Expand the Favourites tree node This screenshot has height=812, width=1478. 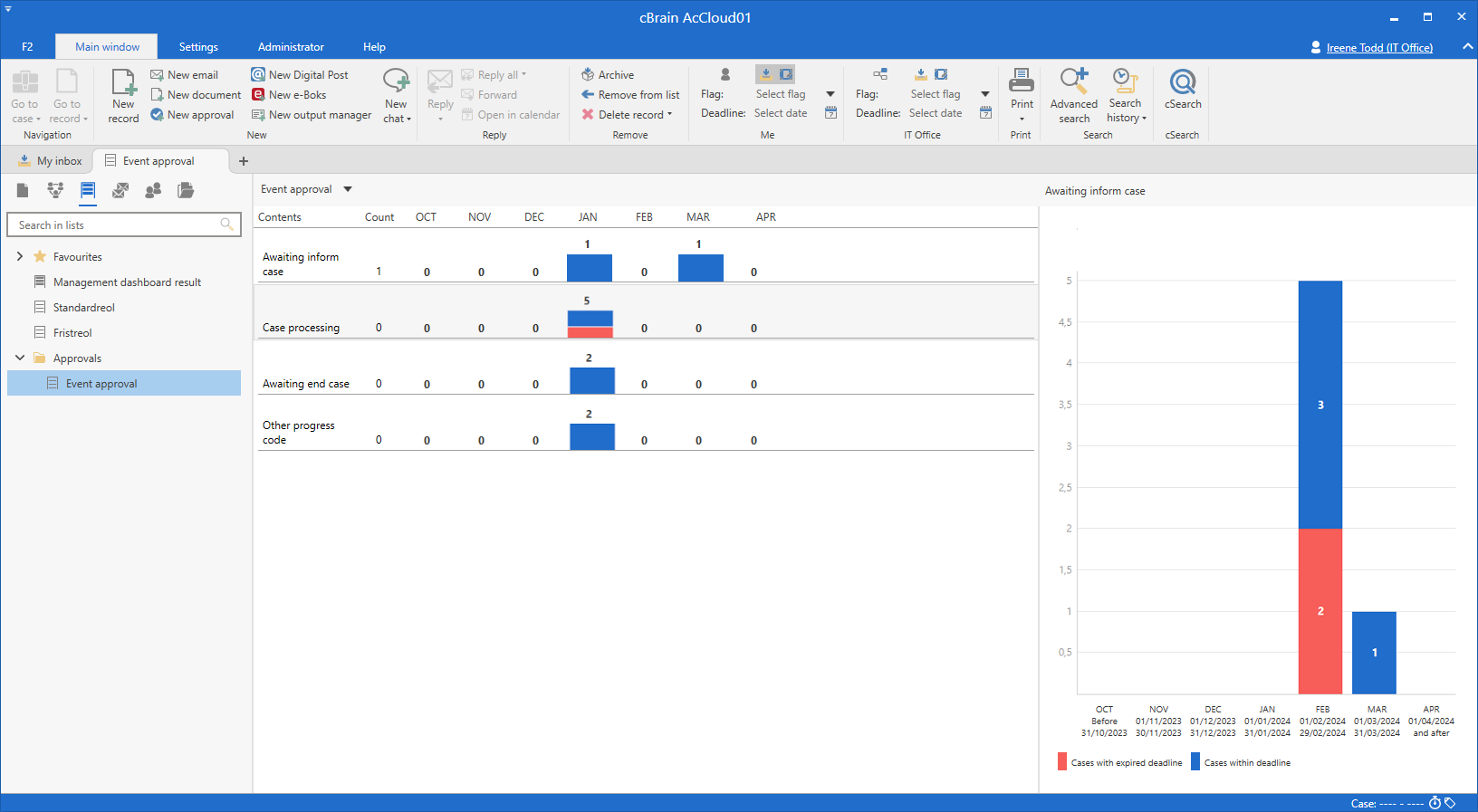pyautogui.click(x=20, y=257)
